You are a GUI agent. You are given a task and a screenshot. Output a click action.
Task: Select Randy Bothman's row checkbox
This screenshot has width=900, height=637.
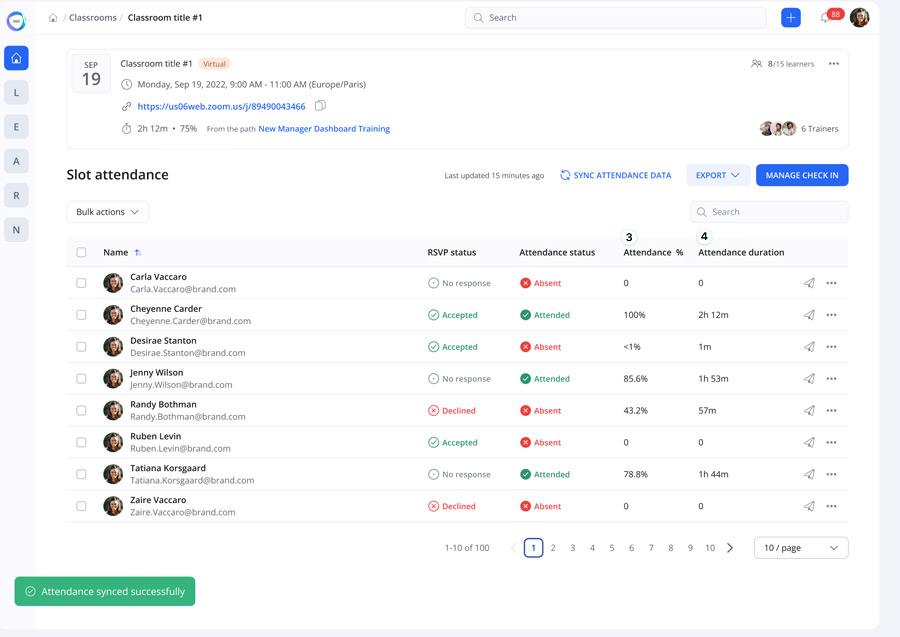[x=82, y=410]
